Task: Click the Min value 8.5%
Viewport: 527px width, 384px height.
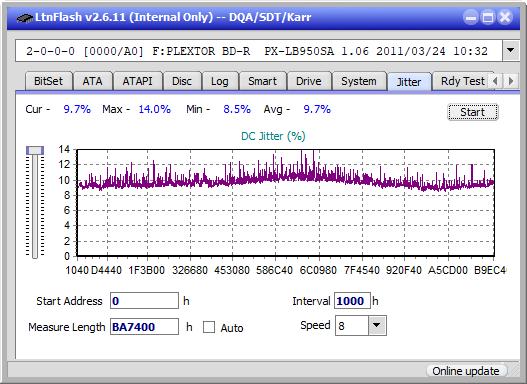Action: pyautogui.click(x=237, y=109)
